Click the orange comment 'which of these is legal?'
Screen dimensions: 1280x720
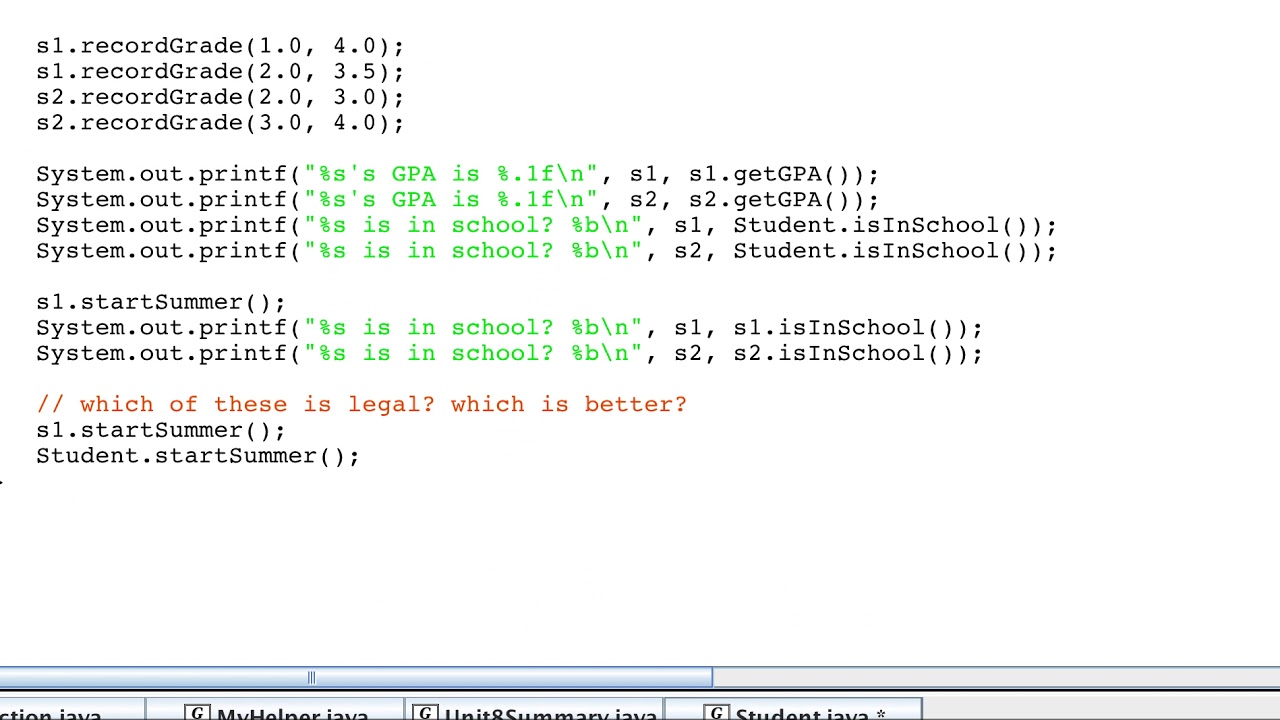[x=361, y=404]
